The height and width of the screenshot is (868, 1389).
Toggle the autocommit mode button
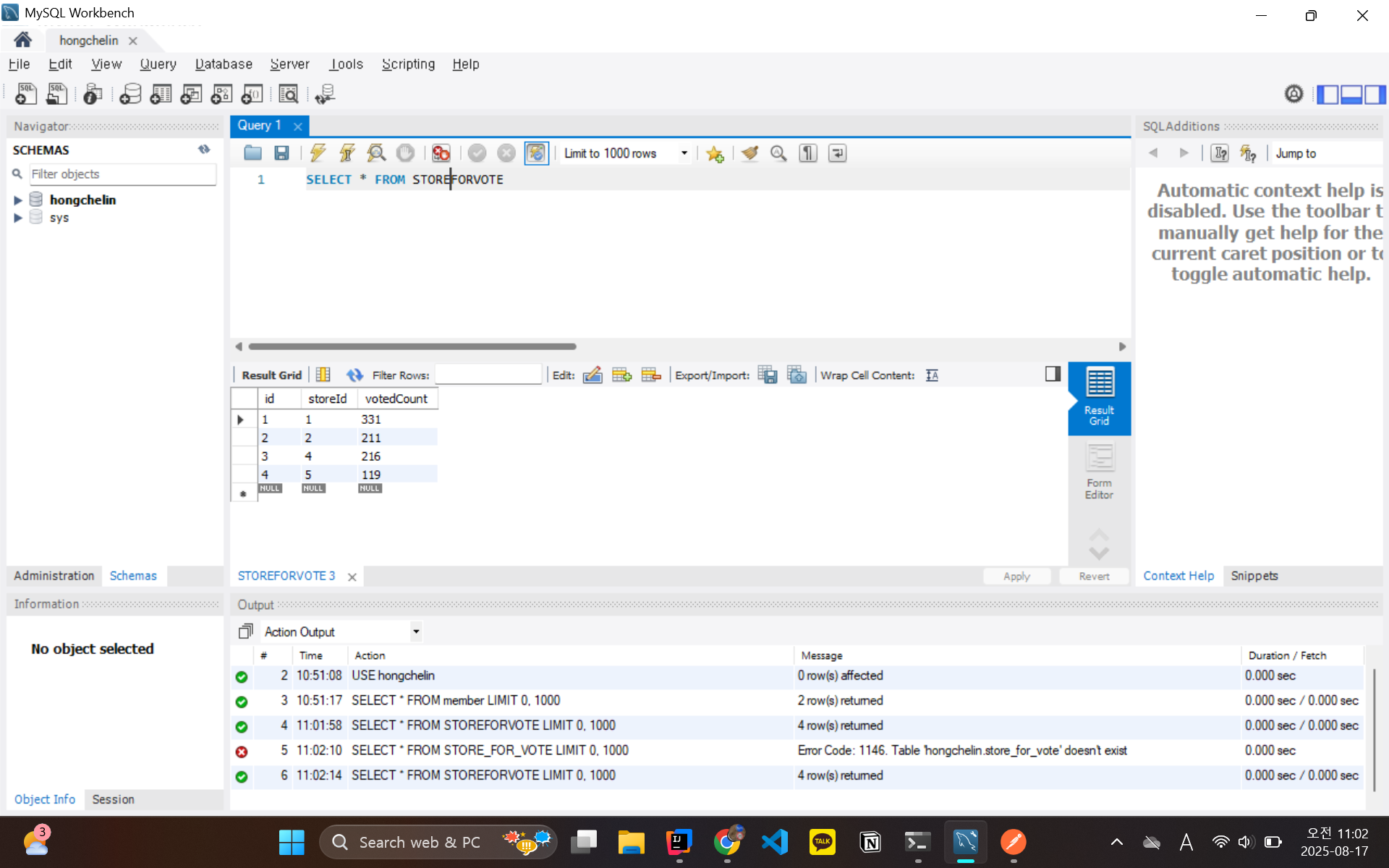[x=536, y=153]
